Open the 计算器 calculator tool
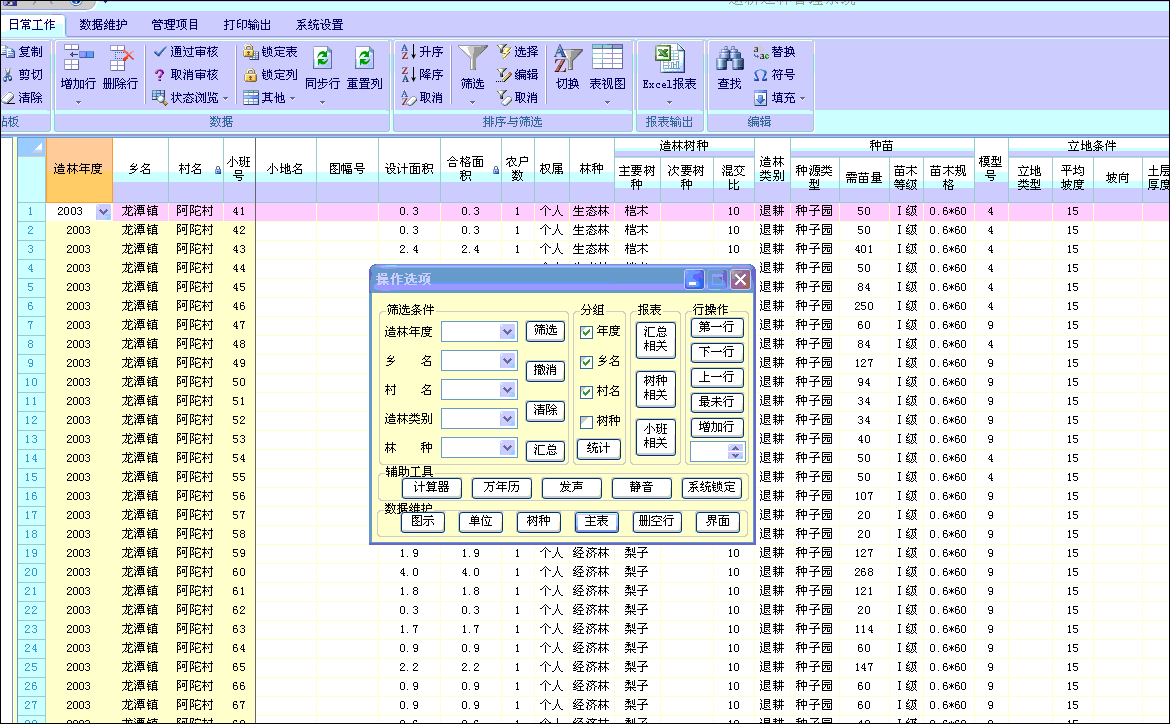The image size is (1170, 724). coord(432,488)
